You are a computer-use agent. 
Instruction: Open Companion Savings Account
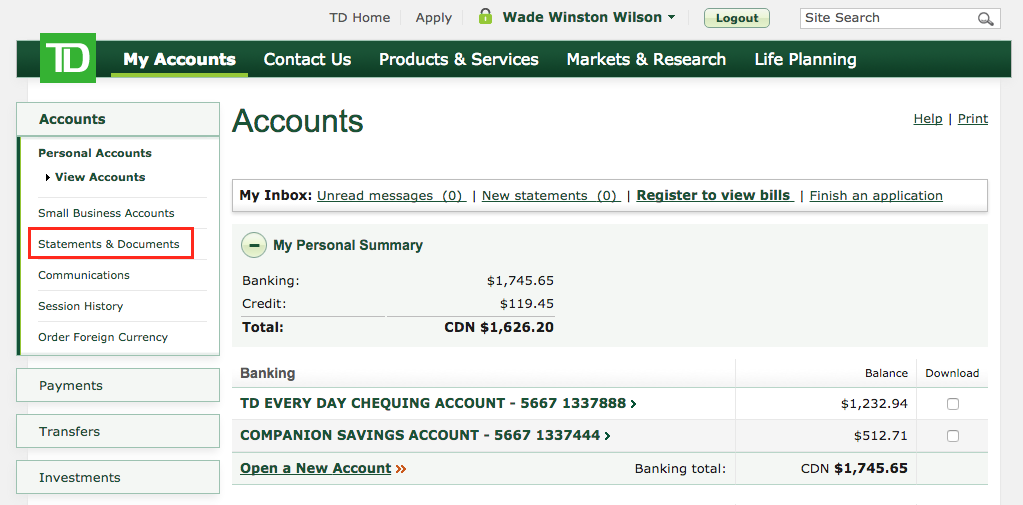[425, 435]
